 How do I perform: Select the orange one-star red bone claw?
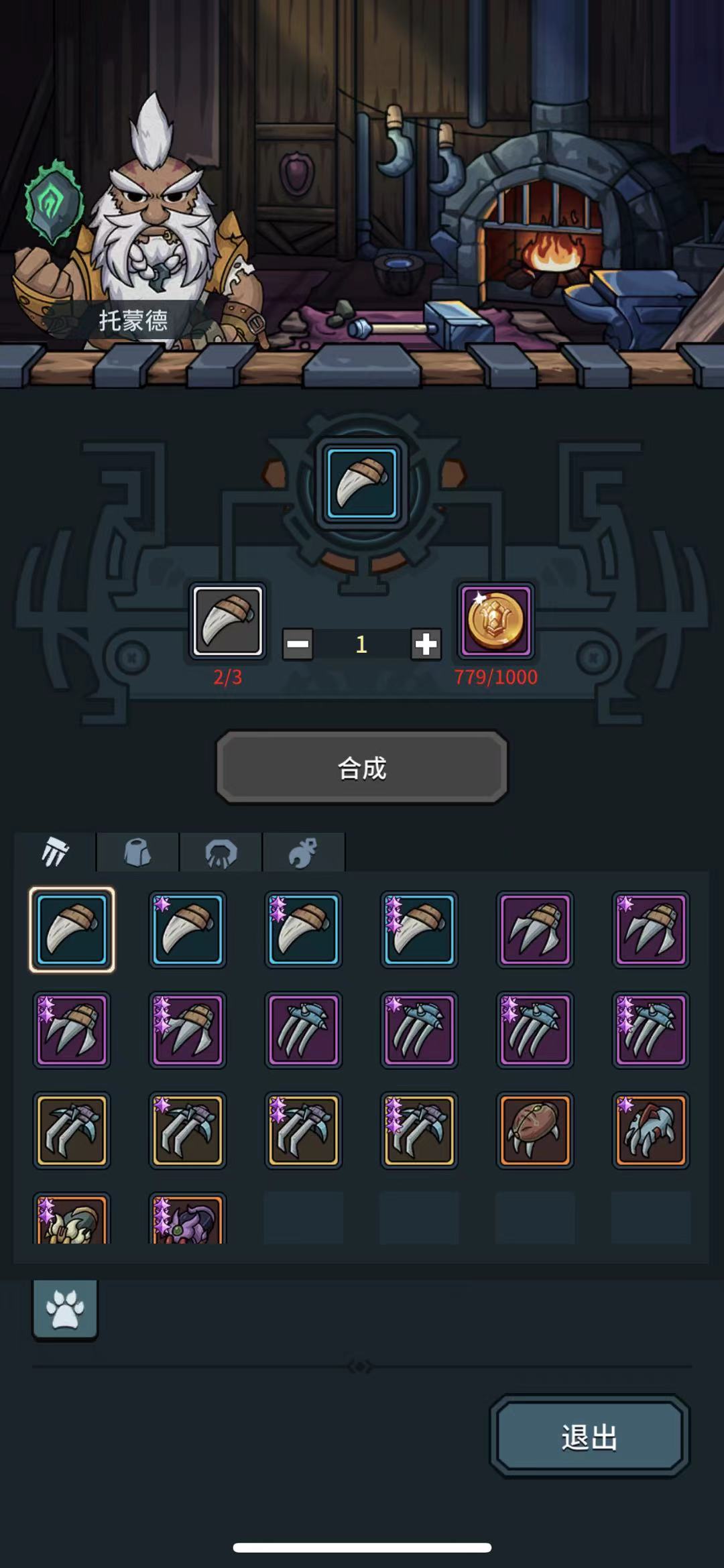651,1130
